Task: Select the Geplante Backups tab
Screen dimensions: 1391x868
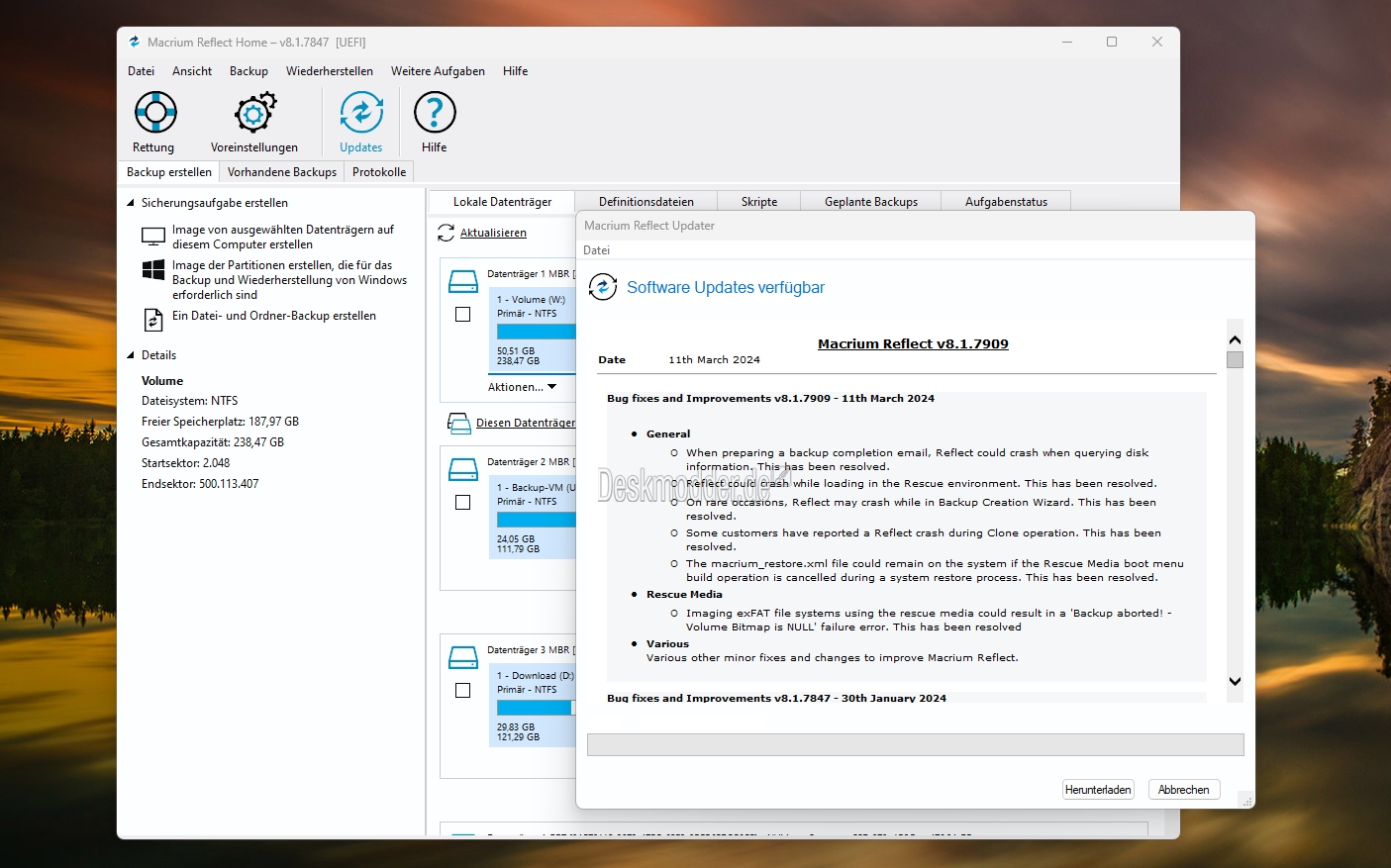Action: 871,202
